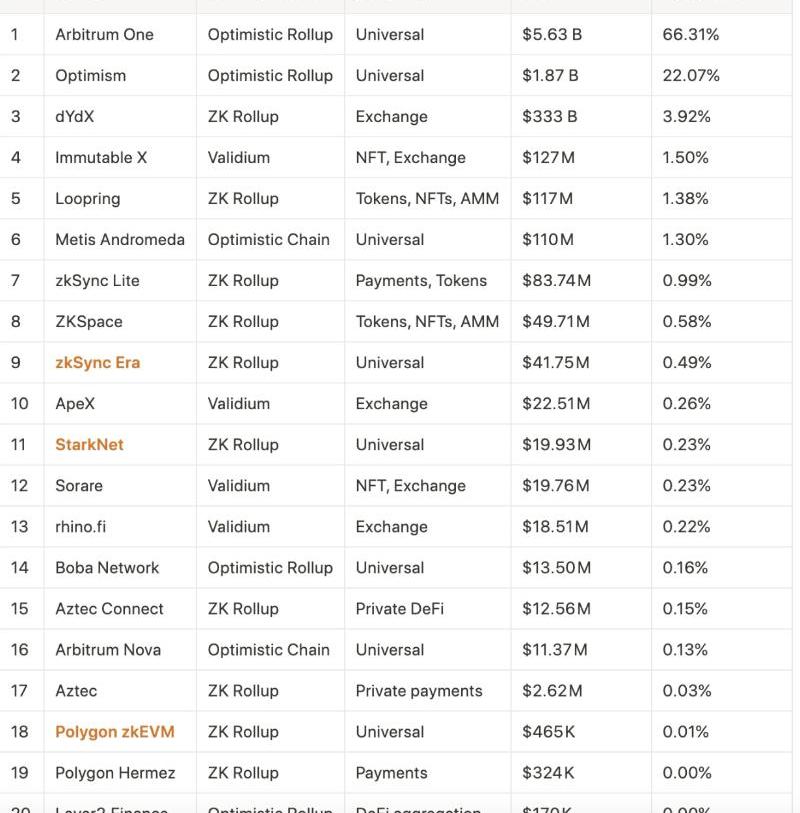This screenshot has width=800, height=813.
Task: Click the Private DeFi purpose cell
Action: (399, 608)
